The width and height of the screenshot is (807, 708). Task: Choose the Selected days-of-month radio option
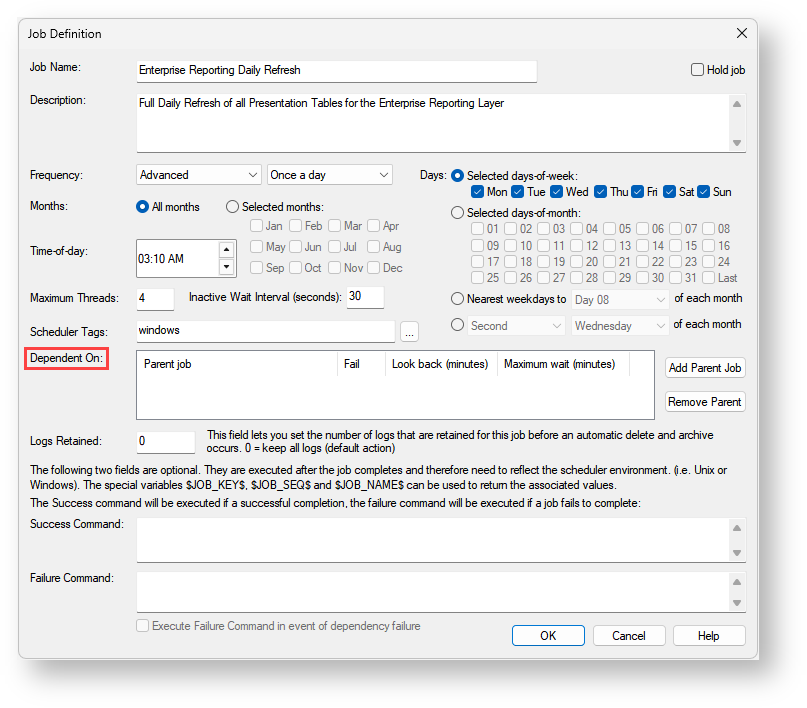pyautogui.click(x=458, y=213)
